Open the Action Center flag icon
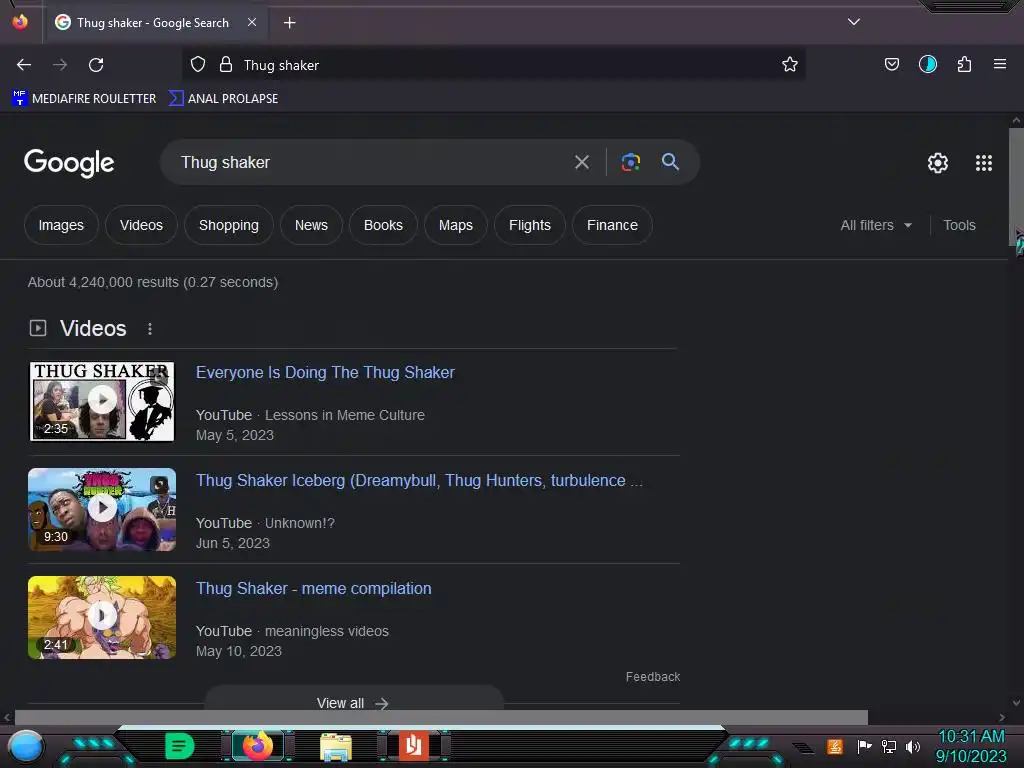Viewport: 1024px width, 768px height. click(864, 746)
